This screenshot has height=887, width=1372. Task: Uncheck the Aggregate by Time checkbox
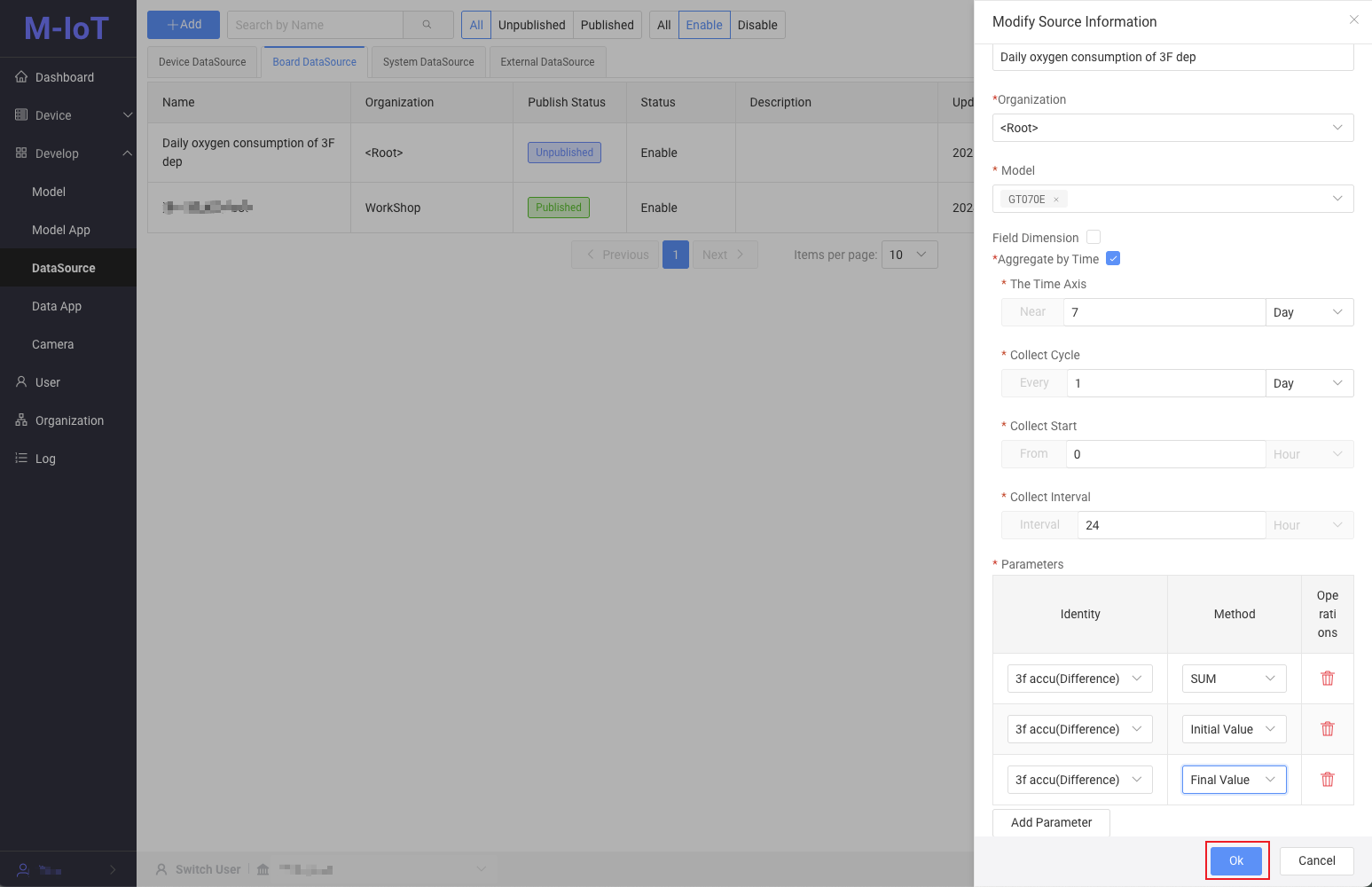pos(1113,258)
